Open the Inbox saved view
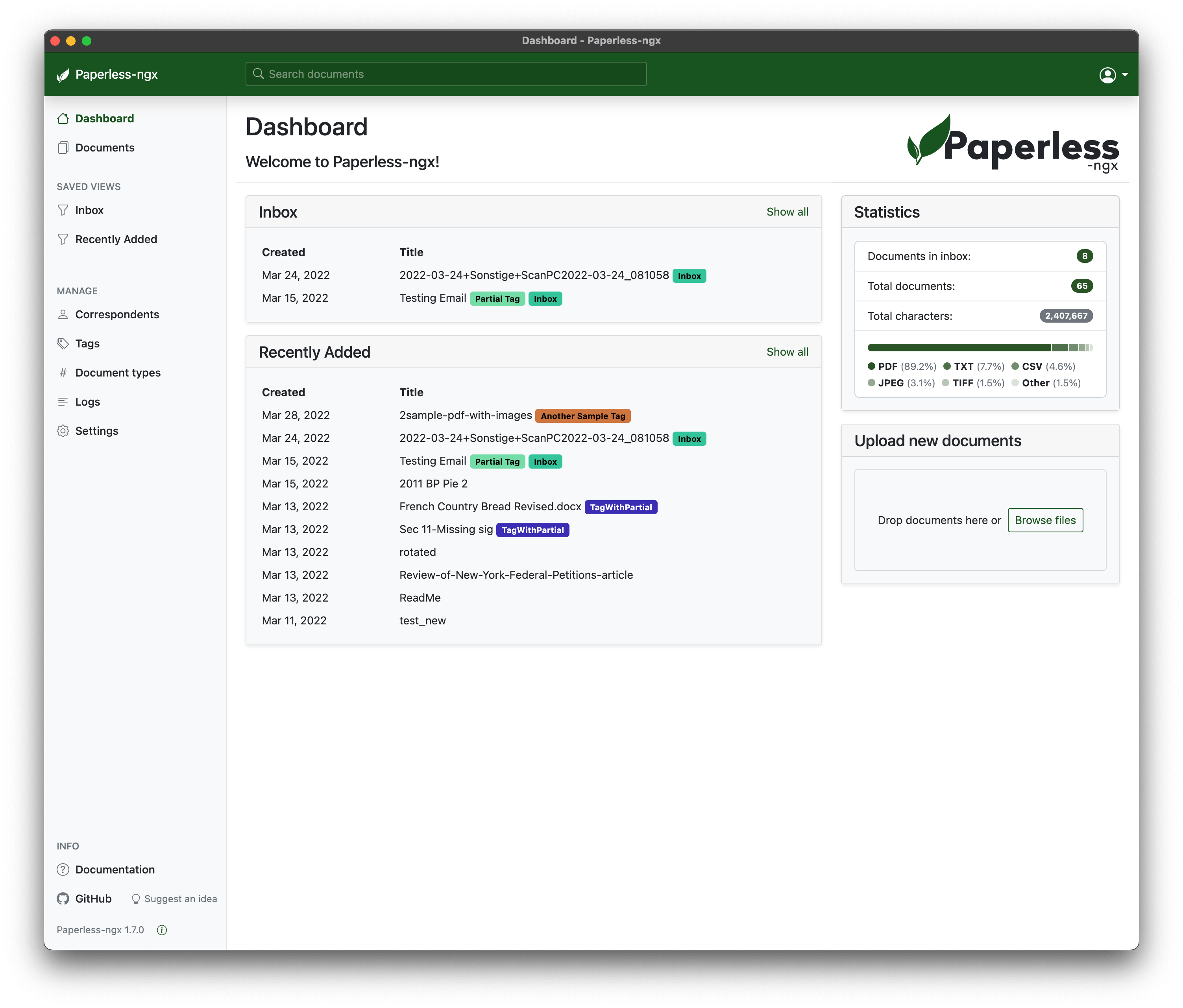The height and width of the screenshot is (1008, 1183). (89, 210)
